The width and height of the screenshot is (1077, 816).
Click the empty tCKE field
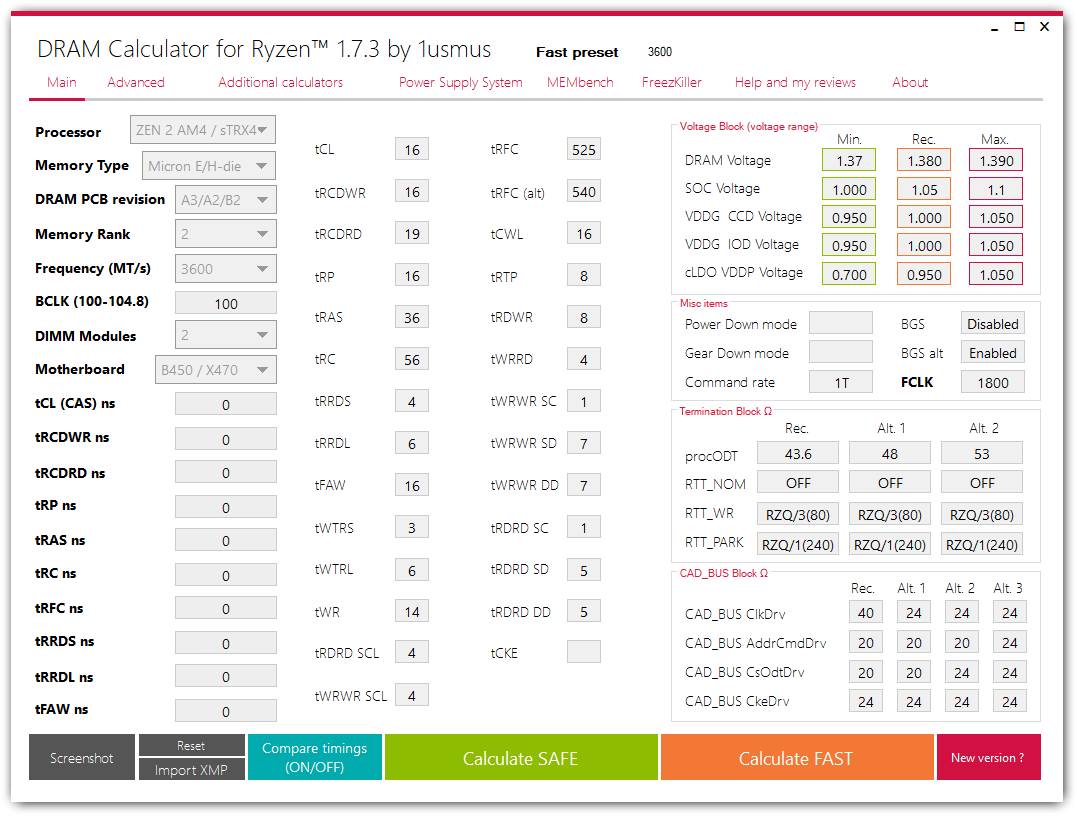[x=584, y=652]
